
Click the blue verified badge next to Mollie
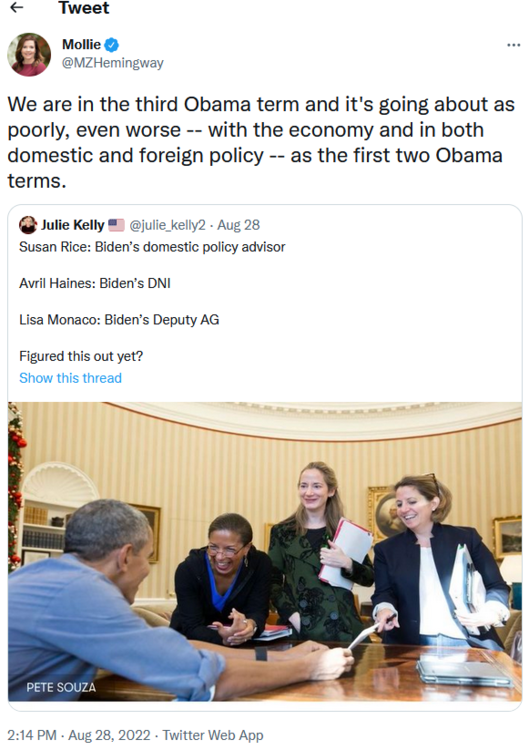pos(111,45)
